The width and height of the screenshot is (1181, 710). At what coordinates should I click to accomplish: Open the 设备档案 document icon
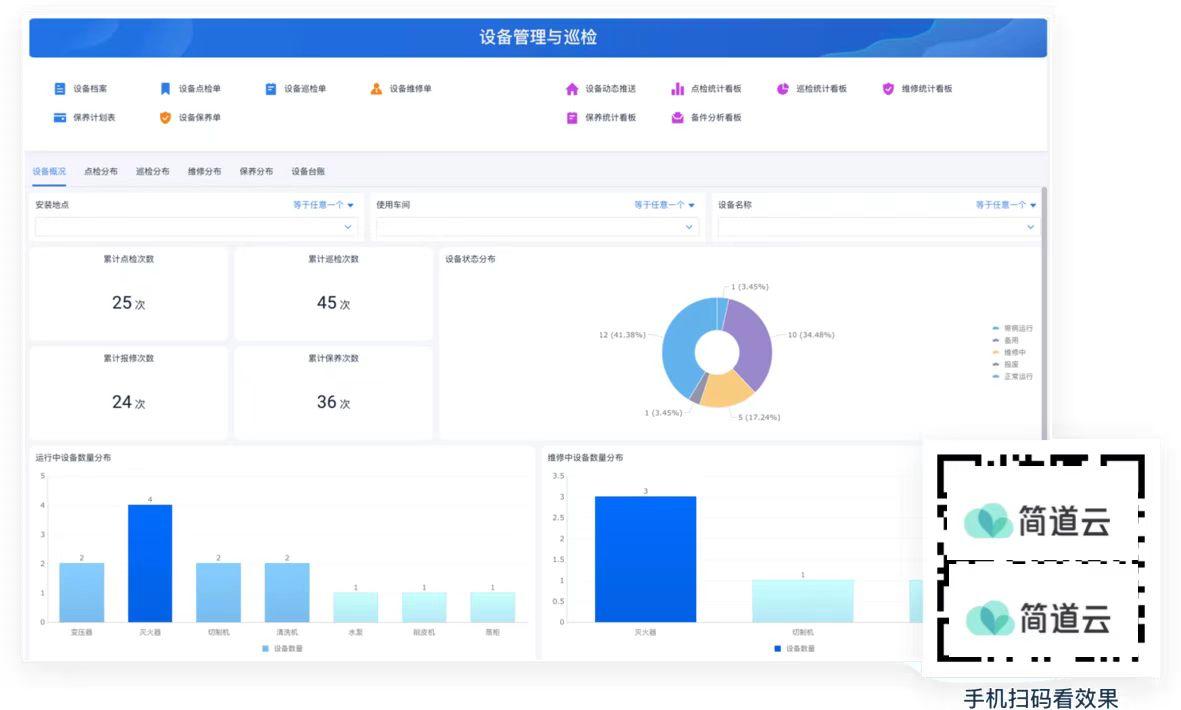pos(60,89)
